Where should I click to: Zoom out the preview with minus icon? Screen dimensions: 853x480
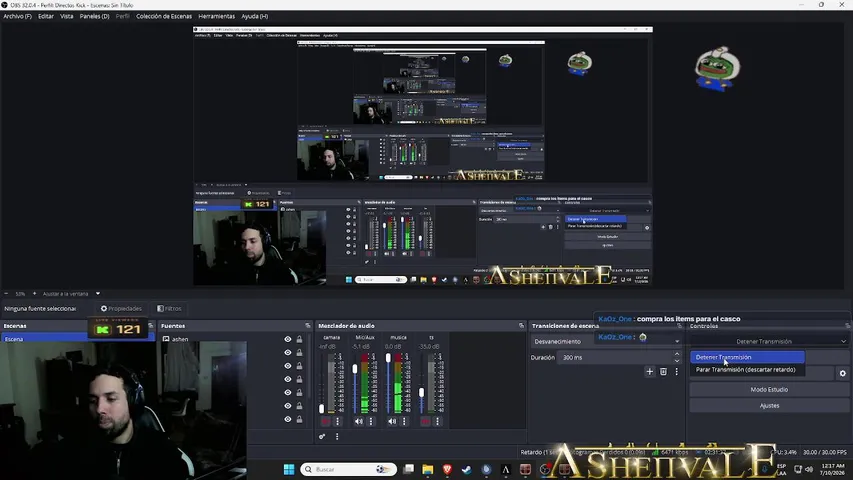click(7, 293)
